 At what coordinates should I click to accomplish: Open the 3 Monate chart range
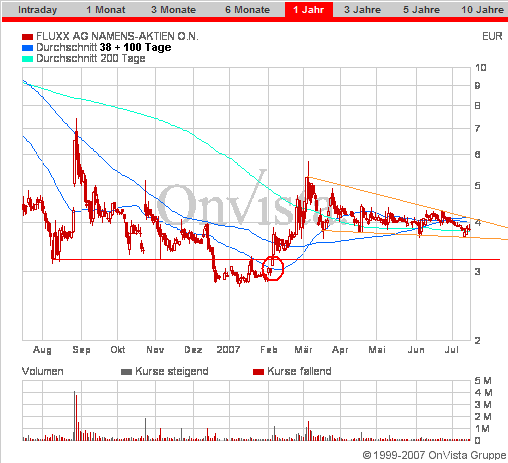(x=173, y=10)
